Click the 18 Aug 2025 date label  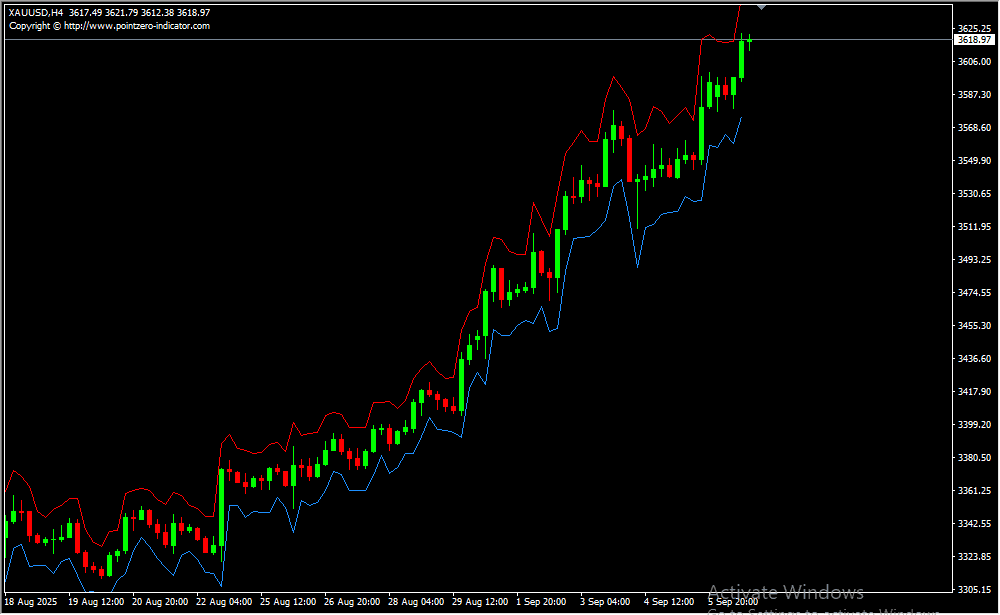pyautogui.click(x=31, y=603)
